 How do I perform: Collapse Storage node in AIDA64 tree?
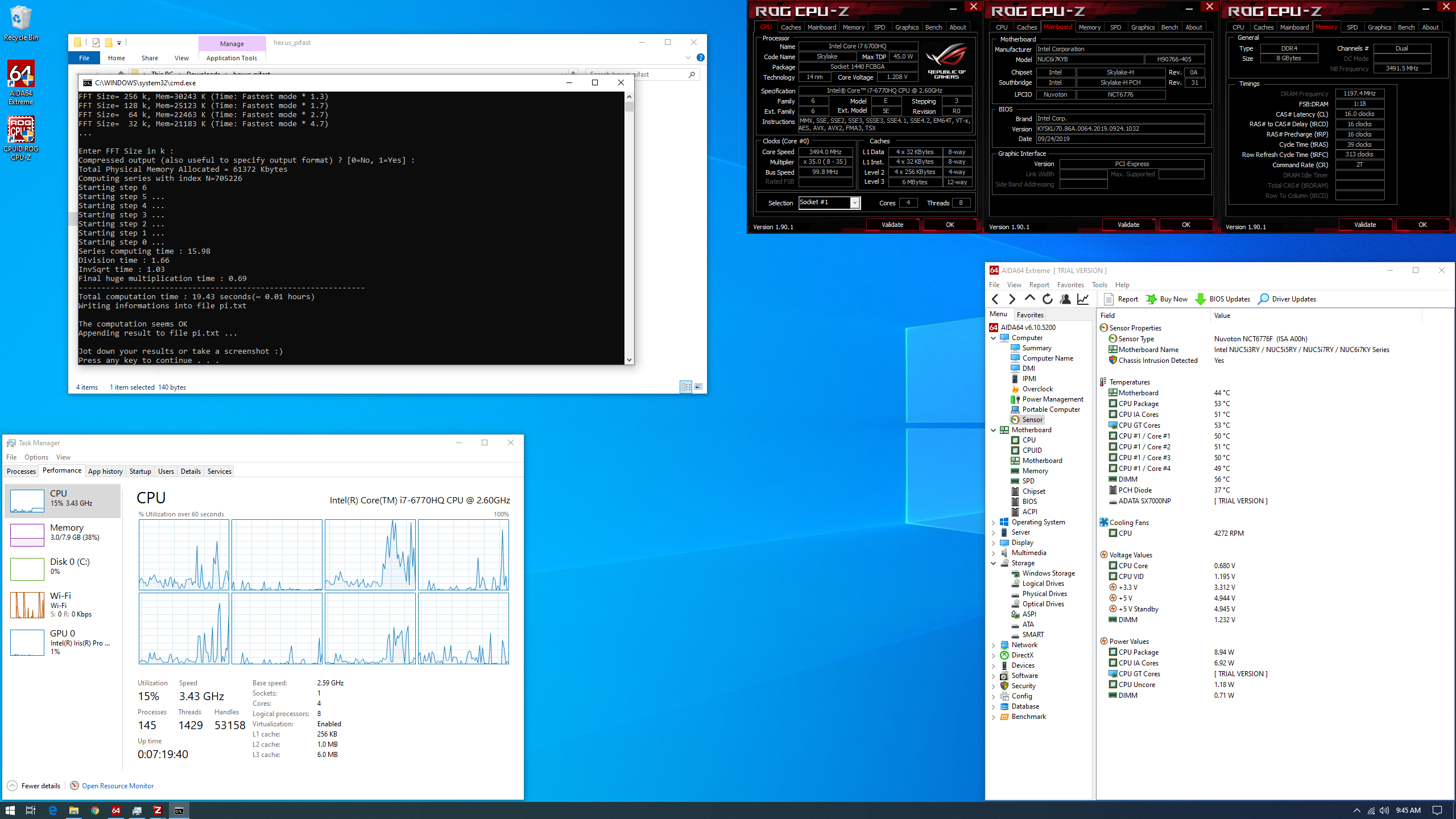[x=994, y=563]
